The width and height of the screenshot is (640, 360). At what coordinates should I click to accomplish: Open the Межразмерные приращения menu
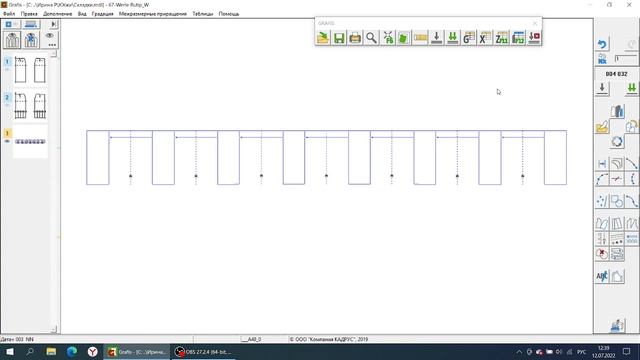153,14
